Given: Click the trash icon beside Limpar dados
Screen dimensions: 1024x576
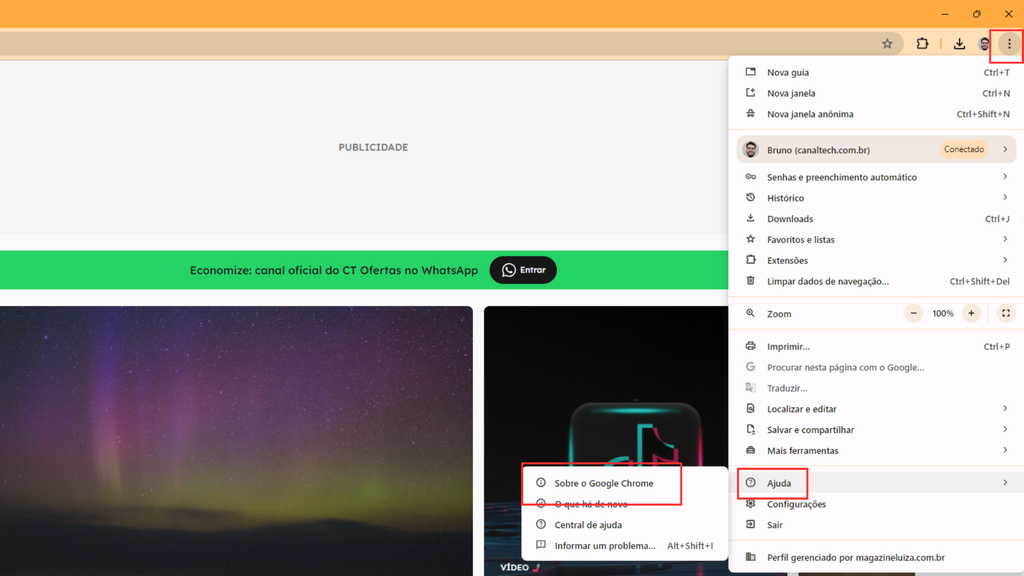Looking at the screenshot, I should [750, 281].
